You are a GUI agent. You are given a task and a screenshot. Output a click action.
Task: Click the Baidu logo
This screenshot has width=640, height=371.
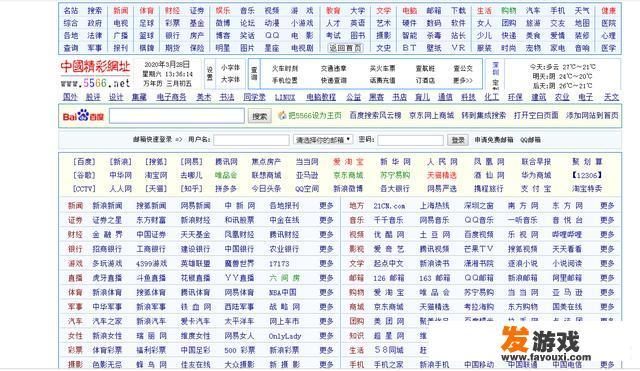83,116
